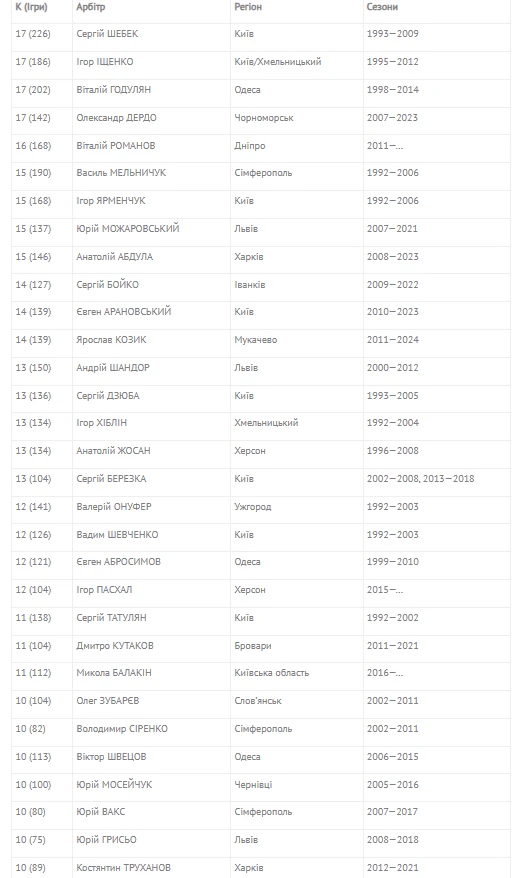Click the 'Слов'янськ' region cell

point(258,701)
